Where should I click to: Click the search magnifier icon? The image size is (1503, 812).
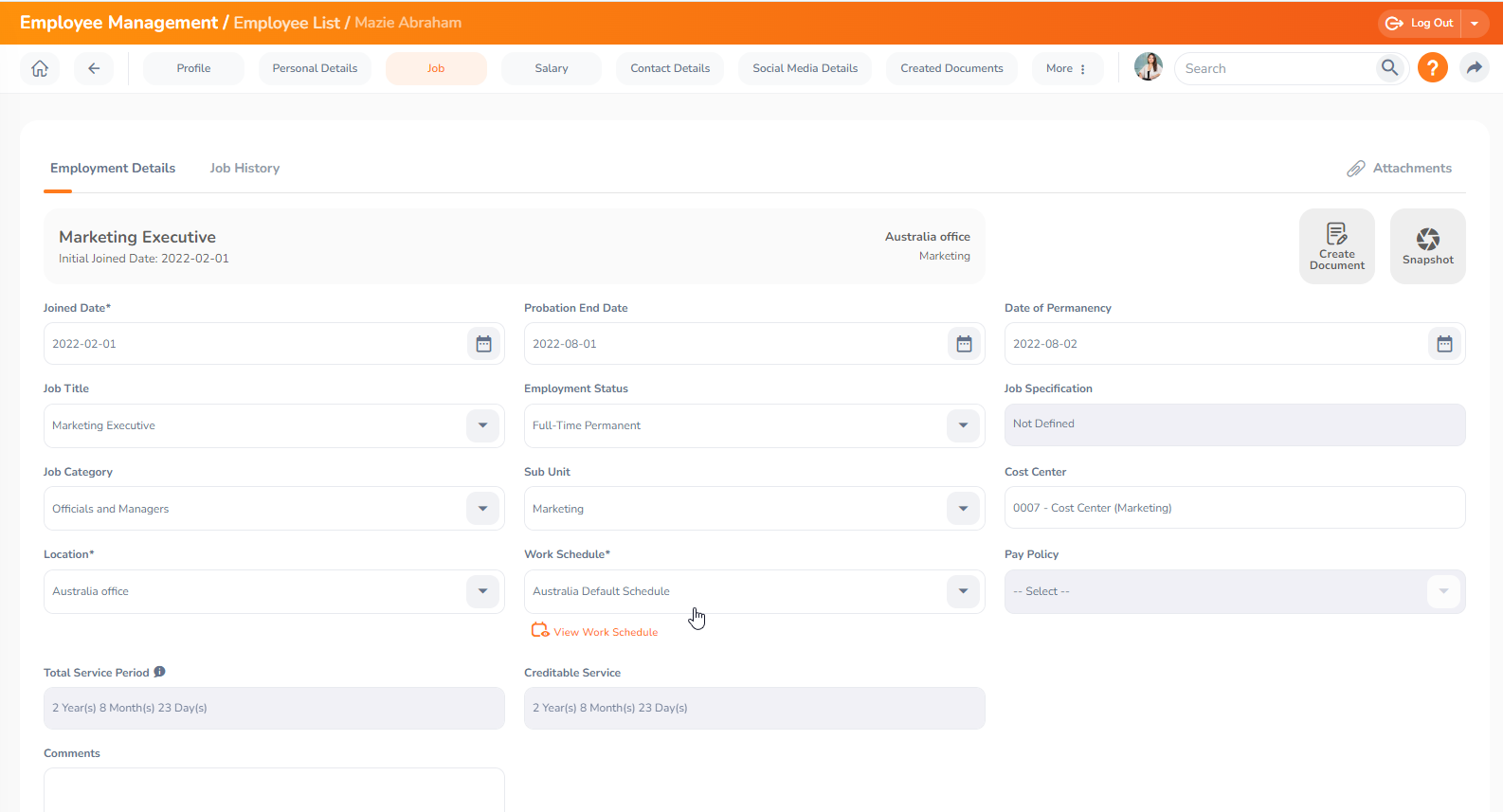pyautogui.click(x=1389, y=68)
